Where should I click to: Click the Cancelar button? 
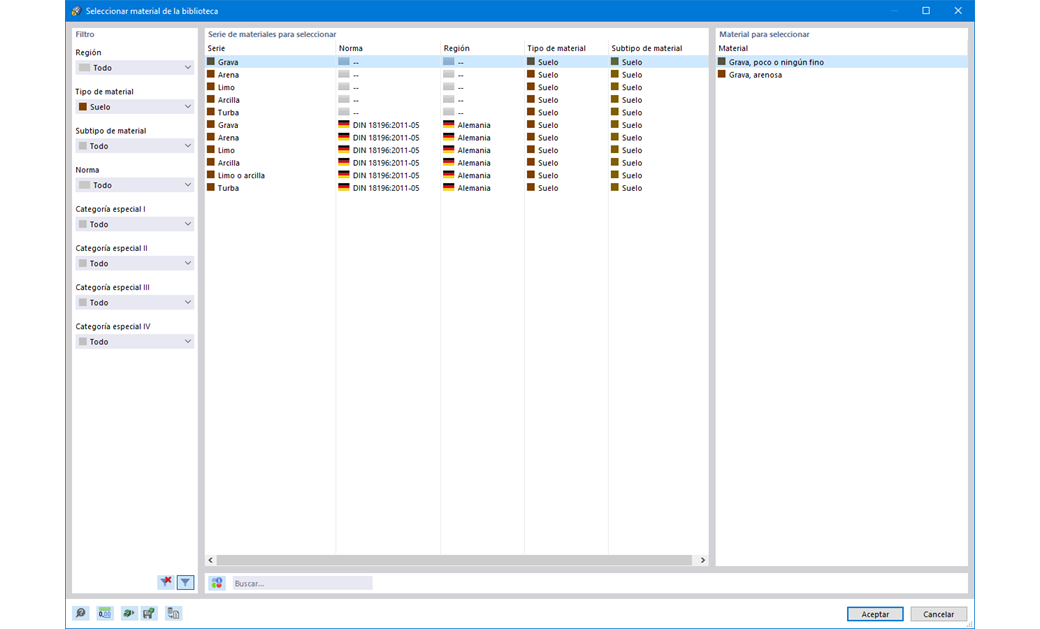point(939,614)
